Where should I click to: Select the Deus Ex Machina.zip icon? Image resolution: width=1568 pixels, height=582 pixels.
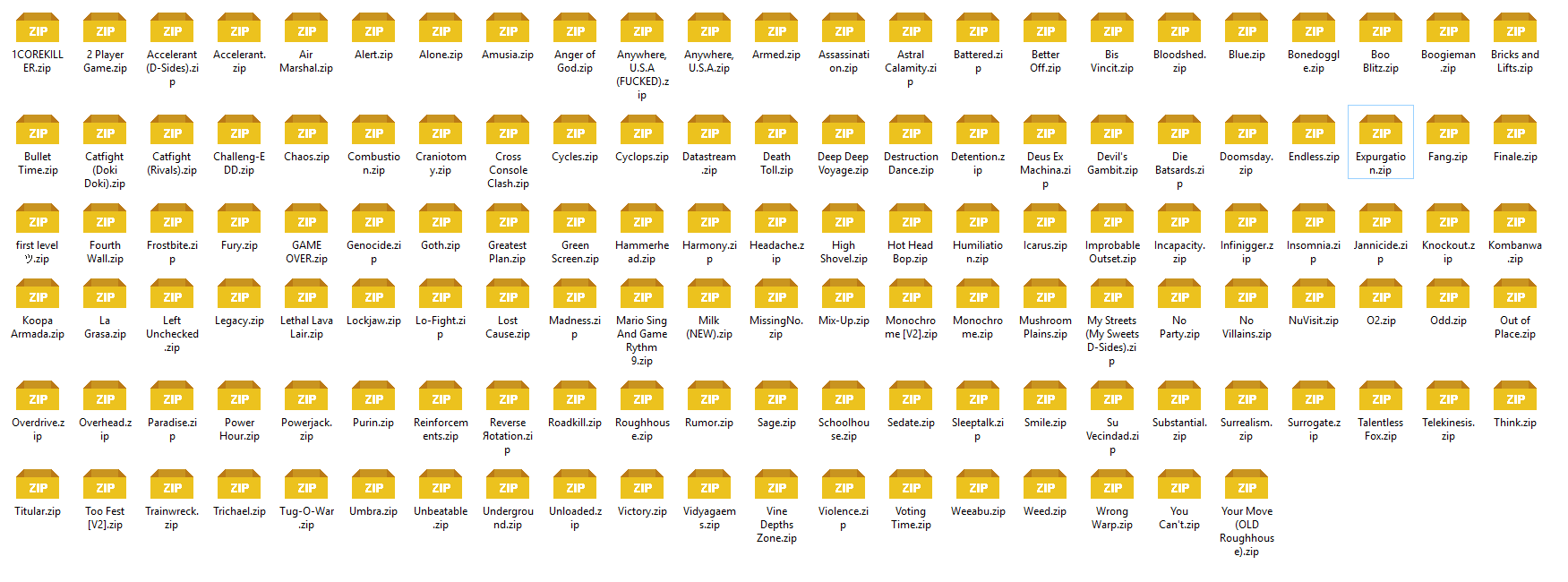1045,131
